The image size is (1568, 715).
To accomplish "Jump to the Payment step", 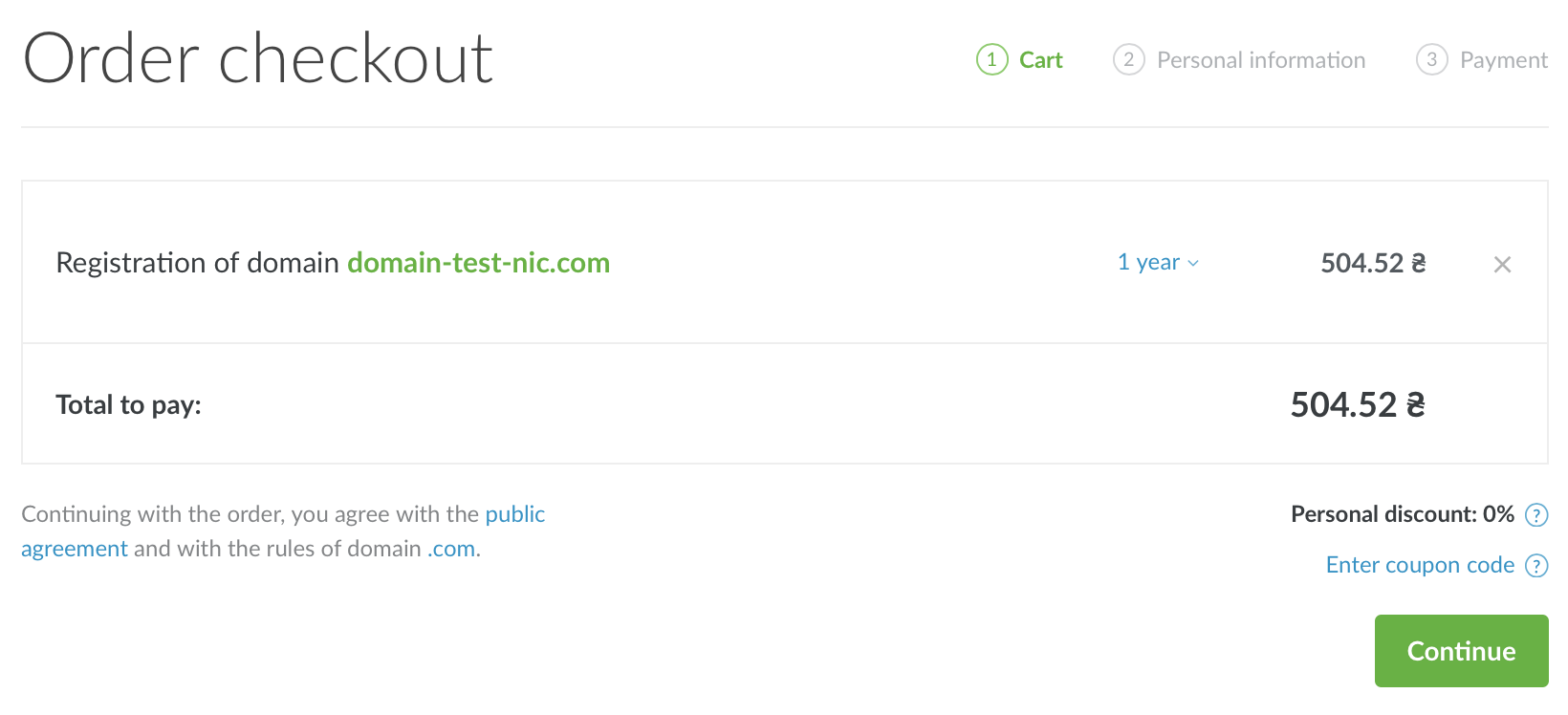I will pos(1503,60).
